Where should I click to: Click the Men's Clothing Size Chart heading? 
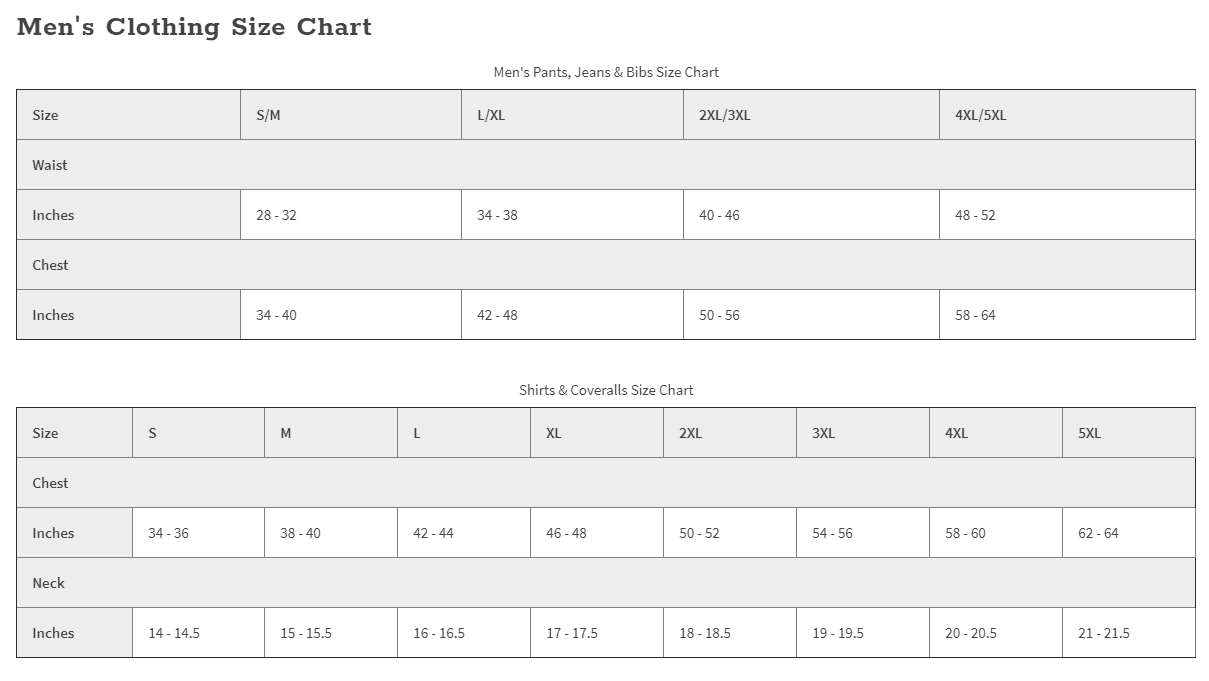[194, 28]
